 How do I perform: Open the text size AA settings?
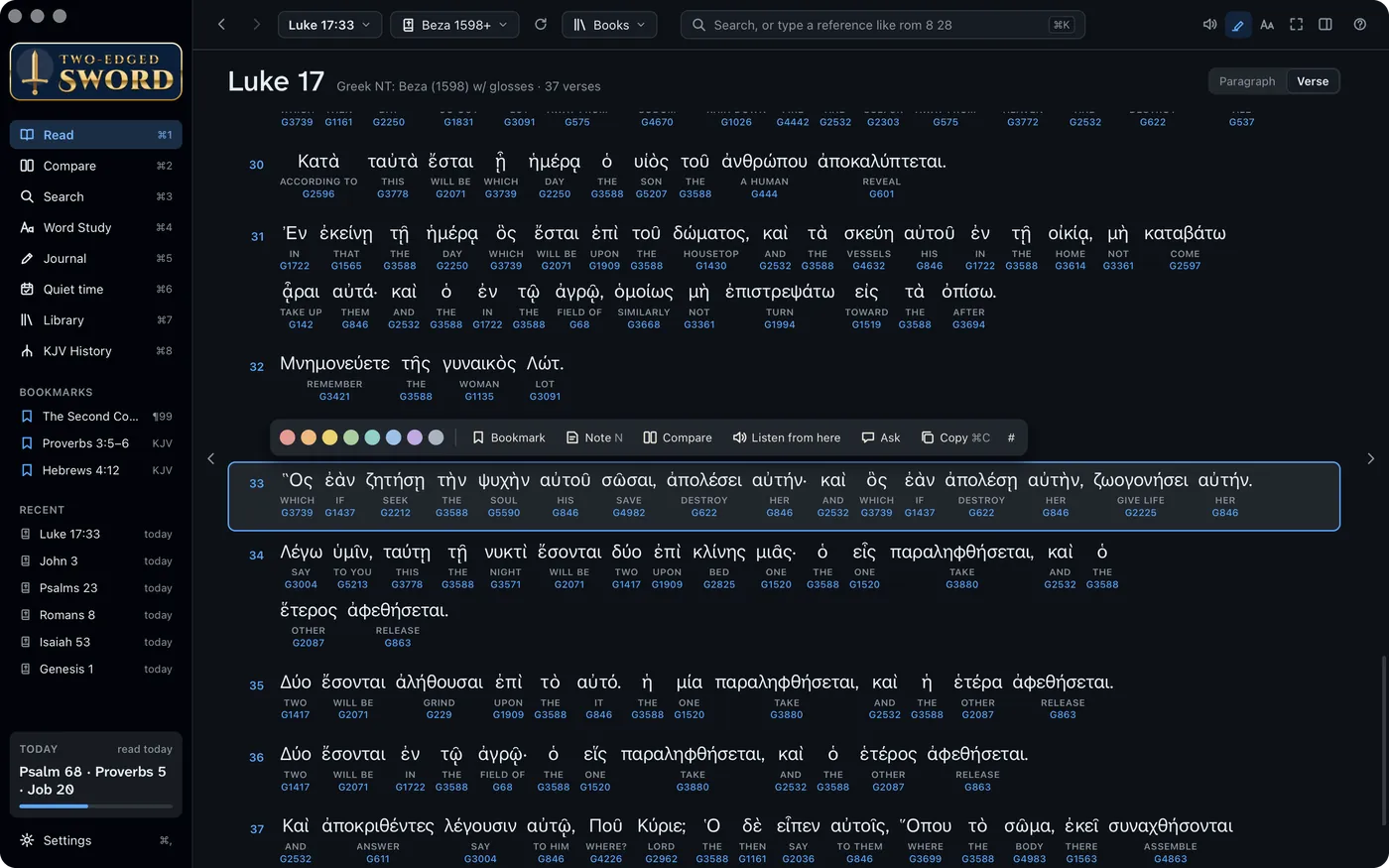click(1267, 25)
